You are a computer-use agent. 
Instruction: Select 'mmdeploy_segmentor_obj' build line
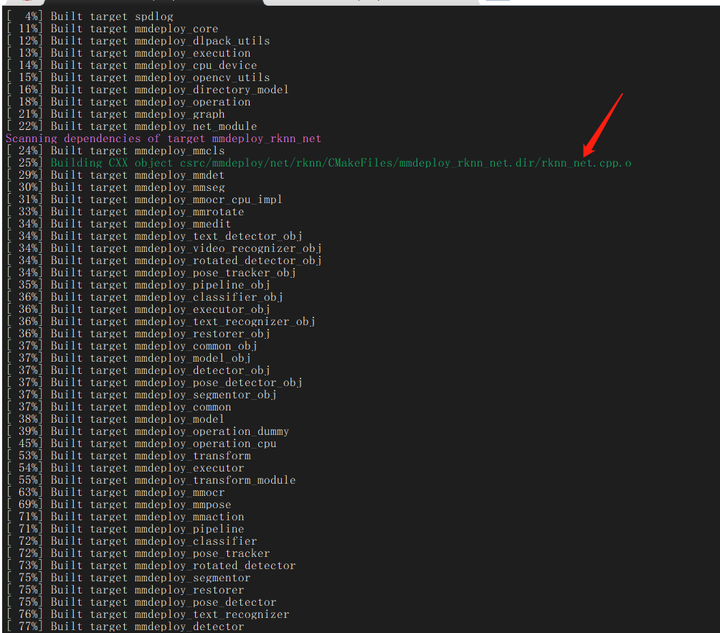[142, 394]
